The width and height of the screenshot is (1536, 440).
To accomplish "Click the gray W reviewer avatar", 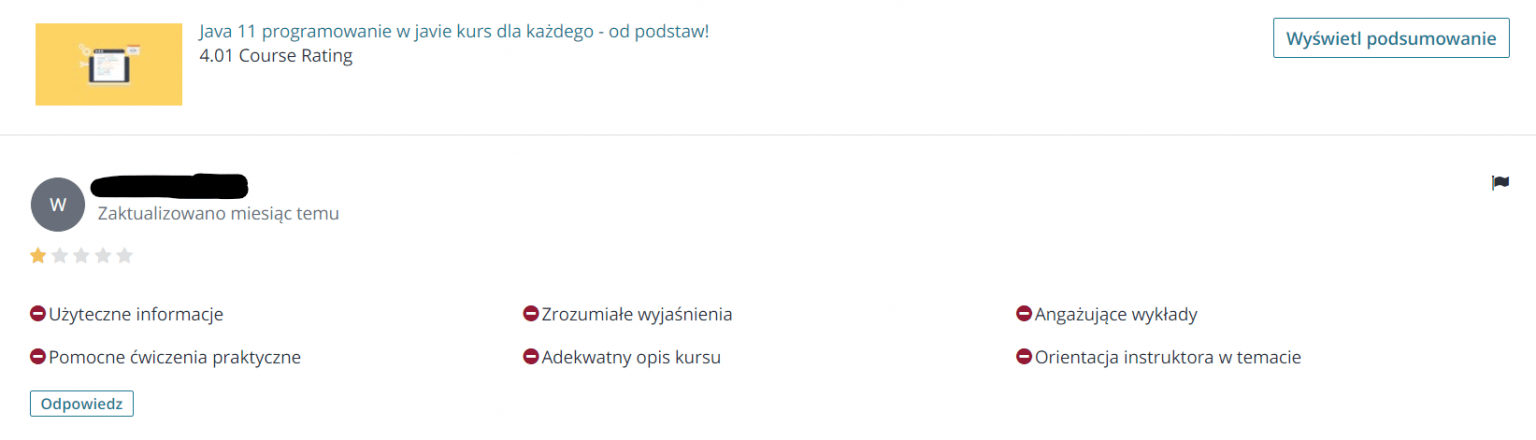I will 57,204.
